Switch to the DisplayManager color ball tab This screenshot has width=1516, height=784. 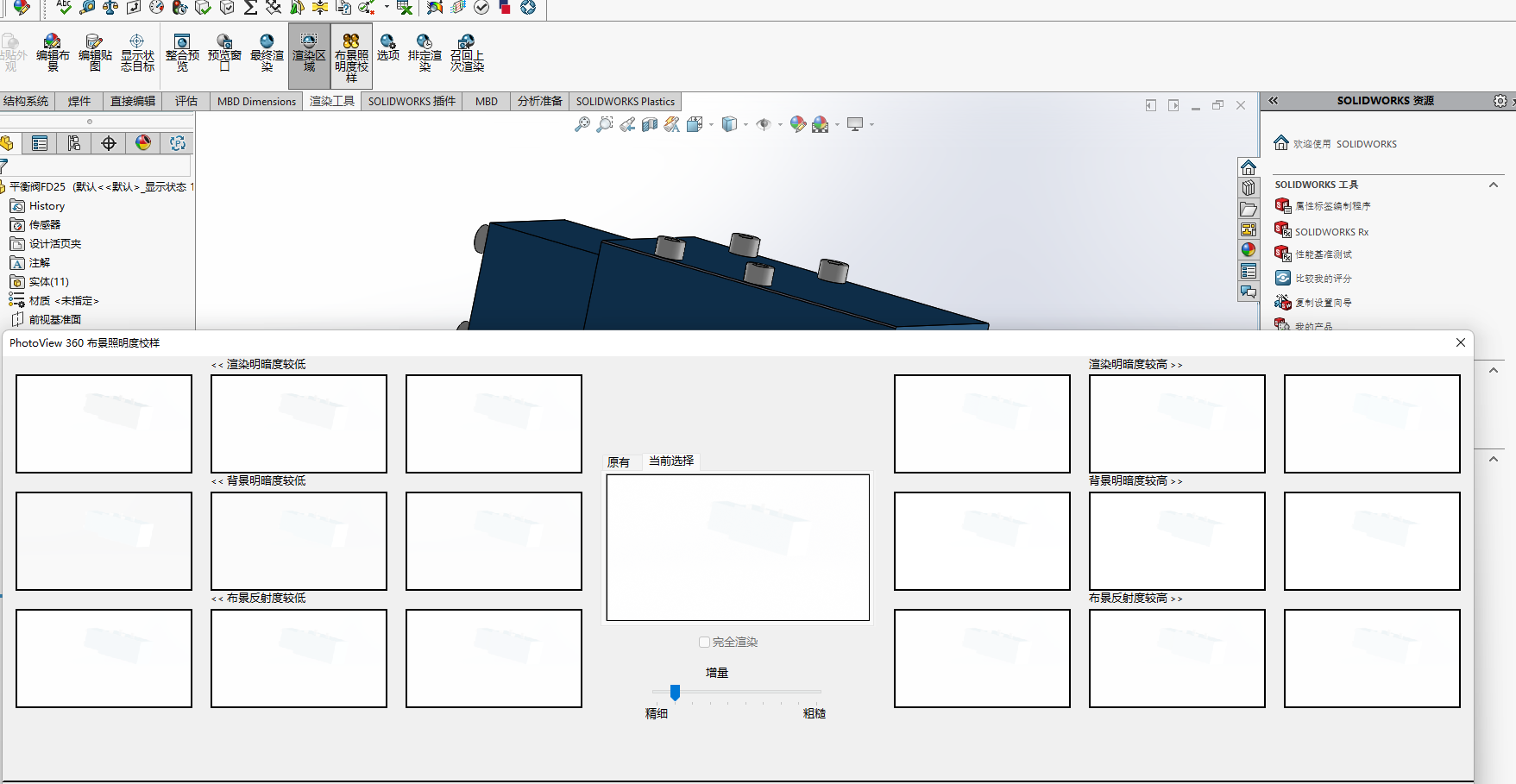[x=143, y=143]
